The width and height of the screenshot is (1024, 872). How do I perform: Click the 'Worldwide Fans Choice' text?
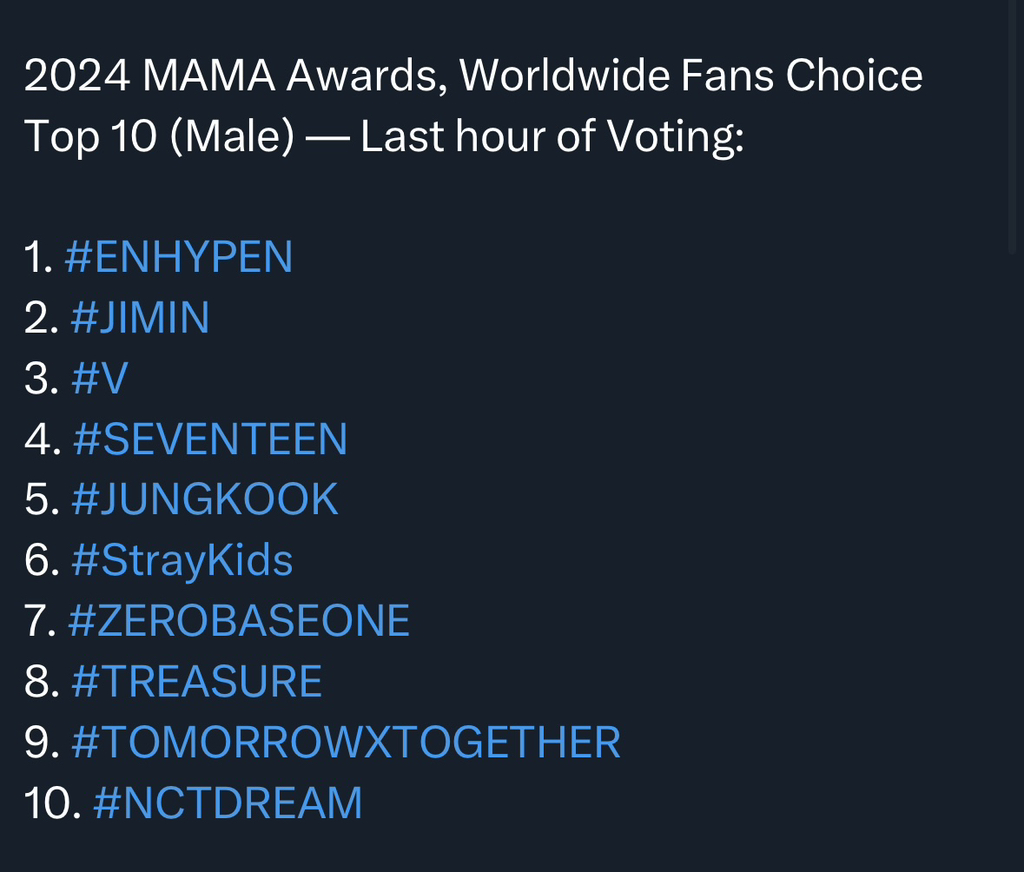[690, 77]
